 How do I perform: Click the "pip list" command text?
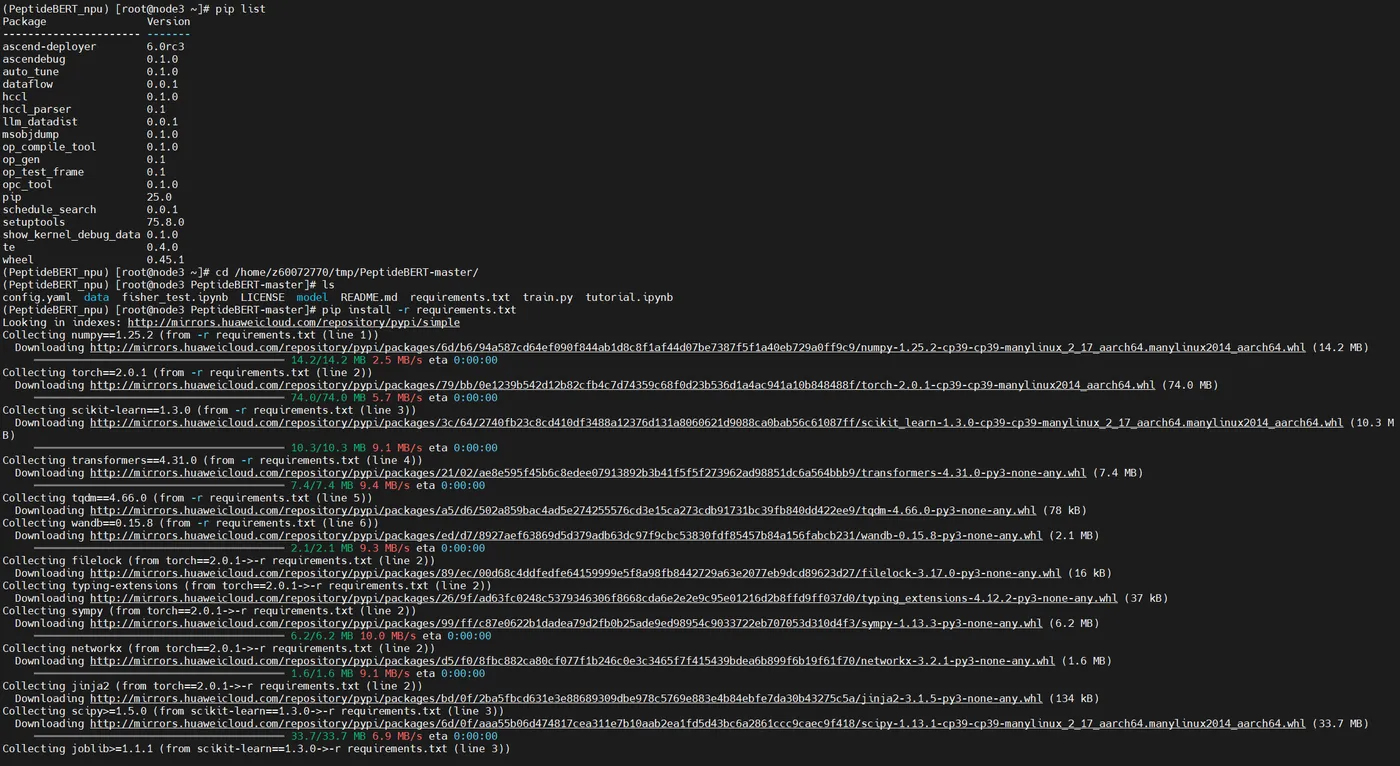coord(240,9)
